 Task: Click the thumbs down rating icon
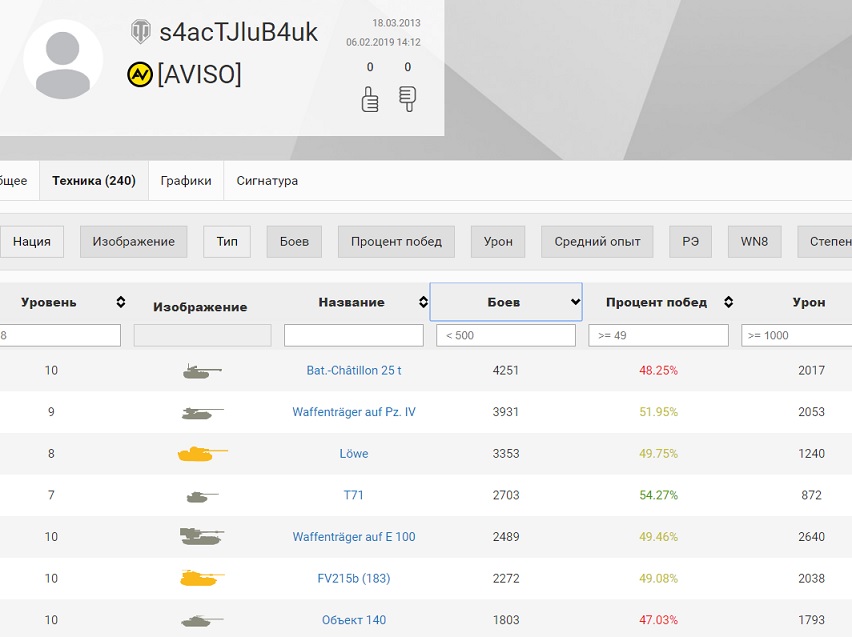point(408,99)
